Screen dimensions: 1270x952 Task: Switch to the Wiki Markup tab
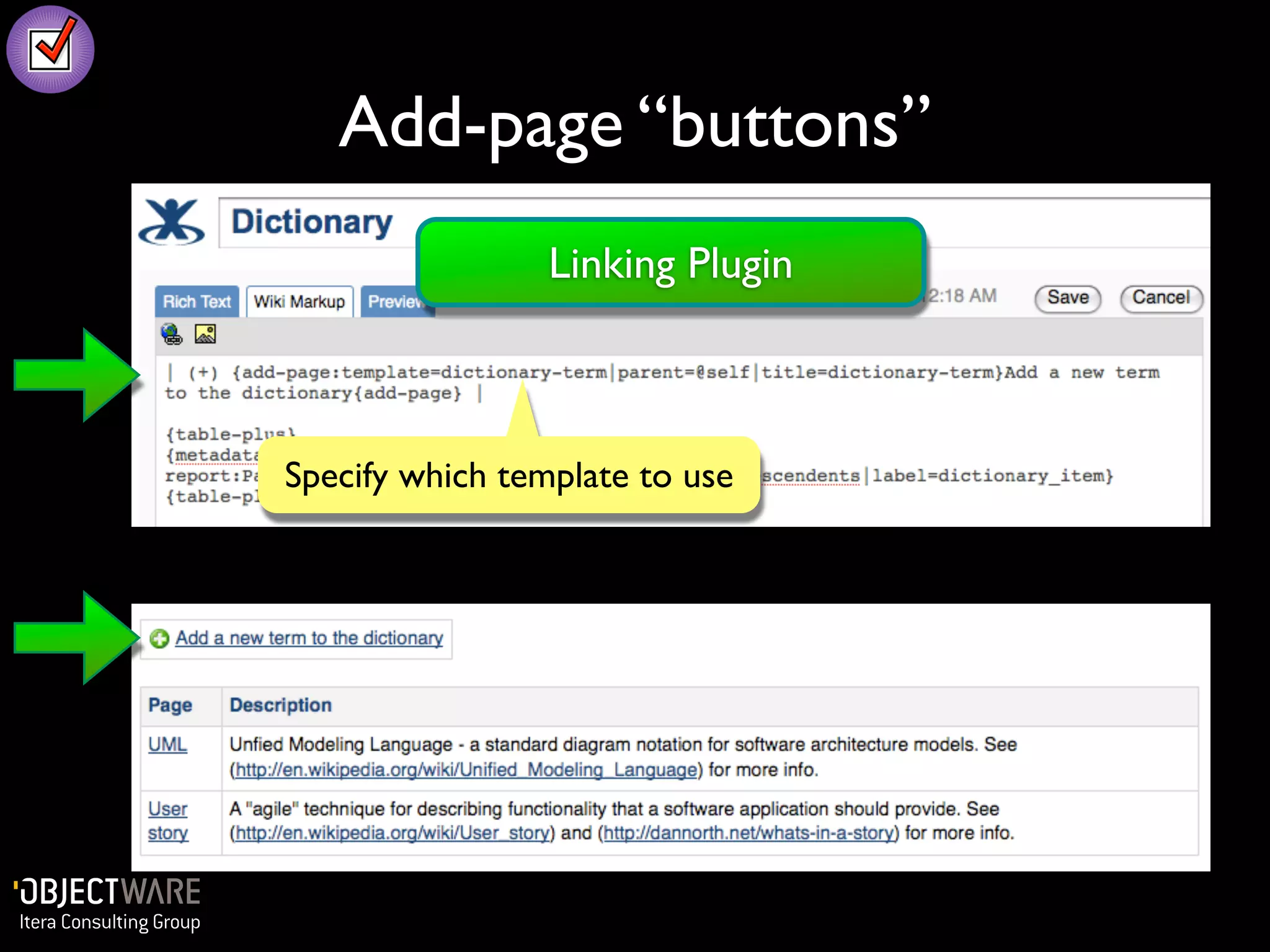click(300, 302)
